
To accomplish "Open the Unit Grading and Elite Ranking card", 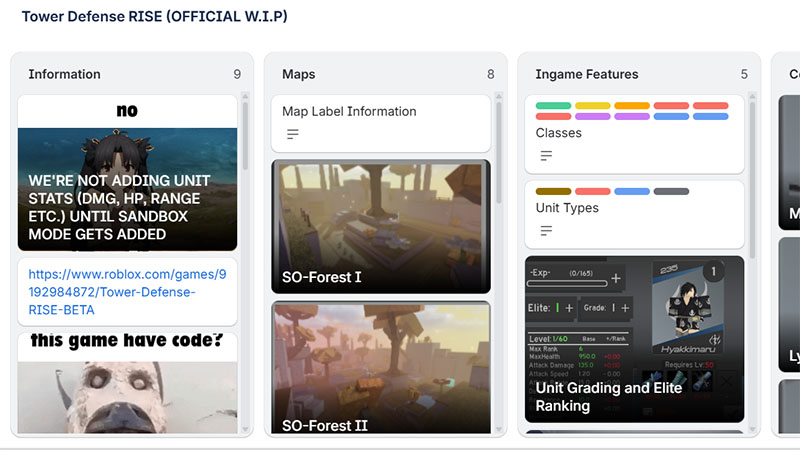I will (x=634, y=339).
